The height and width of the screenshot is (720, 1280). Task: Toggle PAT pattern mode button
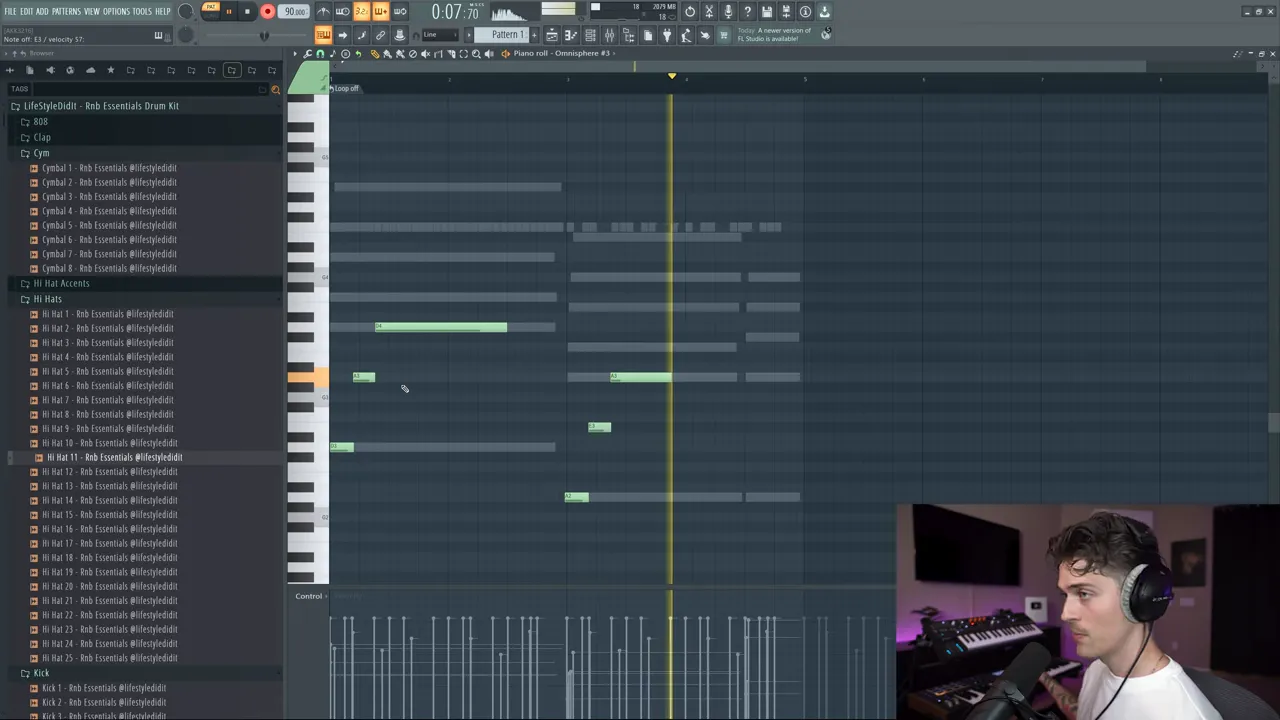tap(210, 8)
